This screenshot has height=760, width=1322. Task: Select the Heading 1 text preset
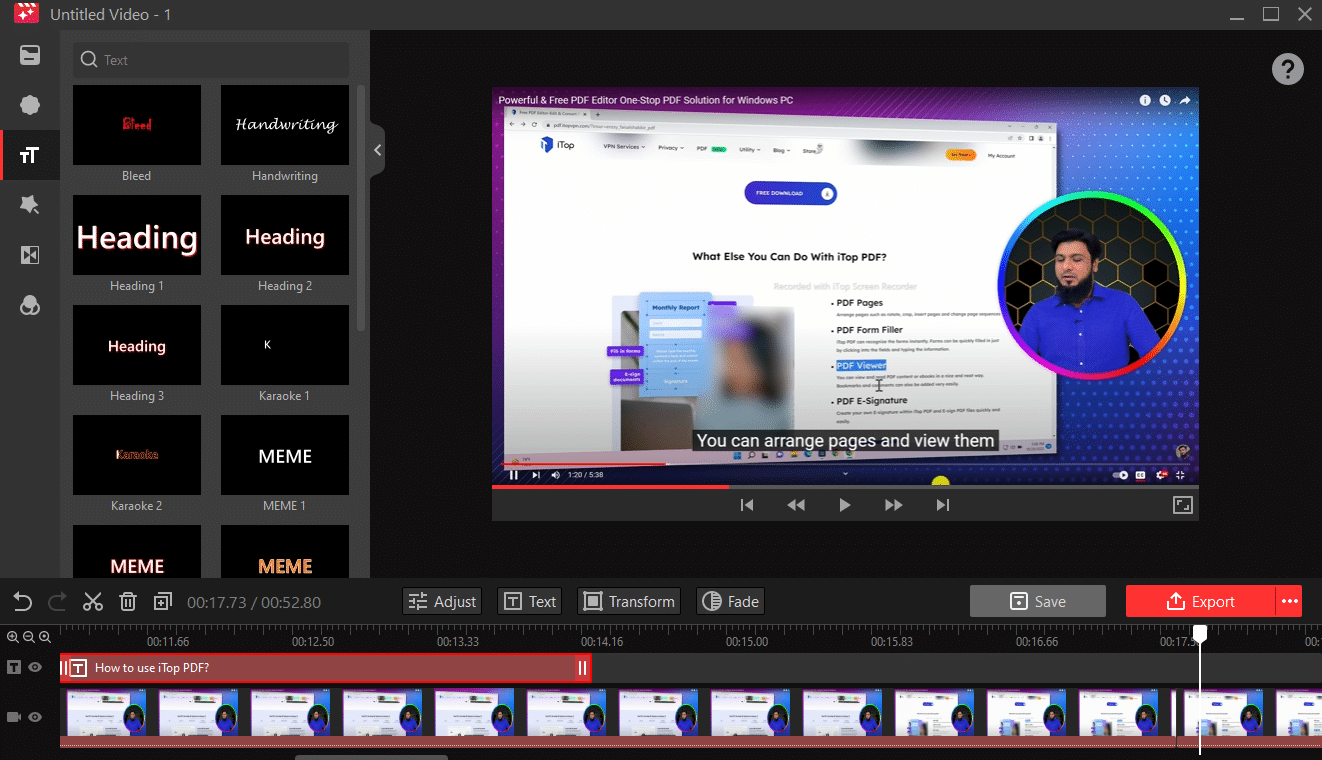point(137,237)
